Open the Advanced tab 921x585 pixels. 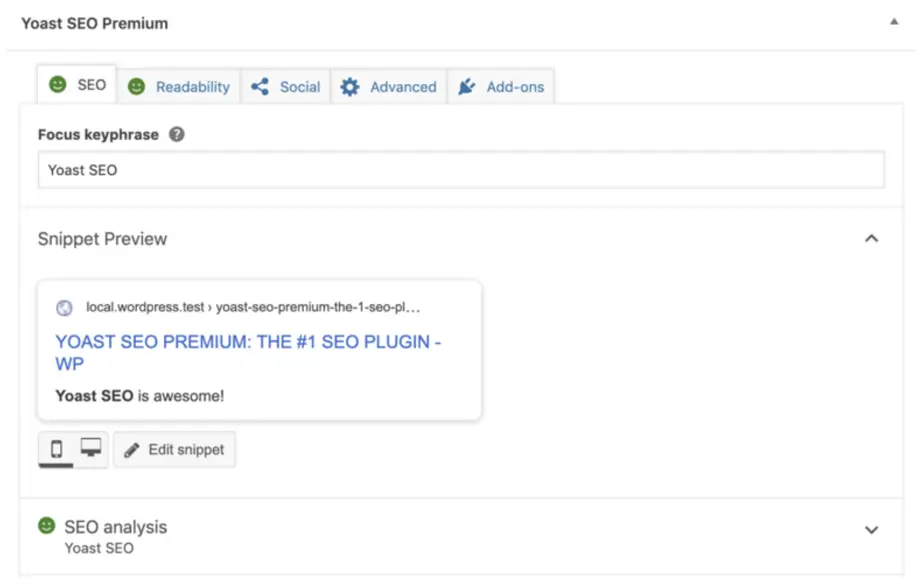tap(389, 87)
